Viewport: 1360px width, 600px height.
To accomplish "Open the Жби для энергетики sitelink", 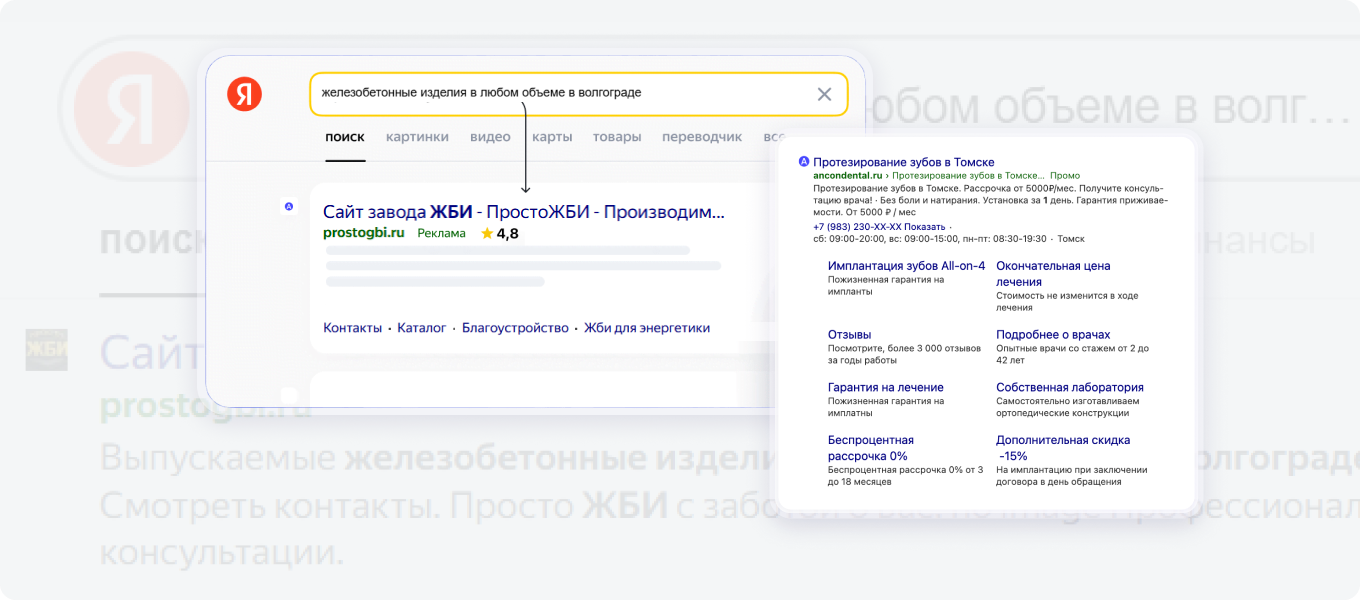I will (x=647, y=328).
